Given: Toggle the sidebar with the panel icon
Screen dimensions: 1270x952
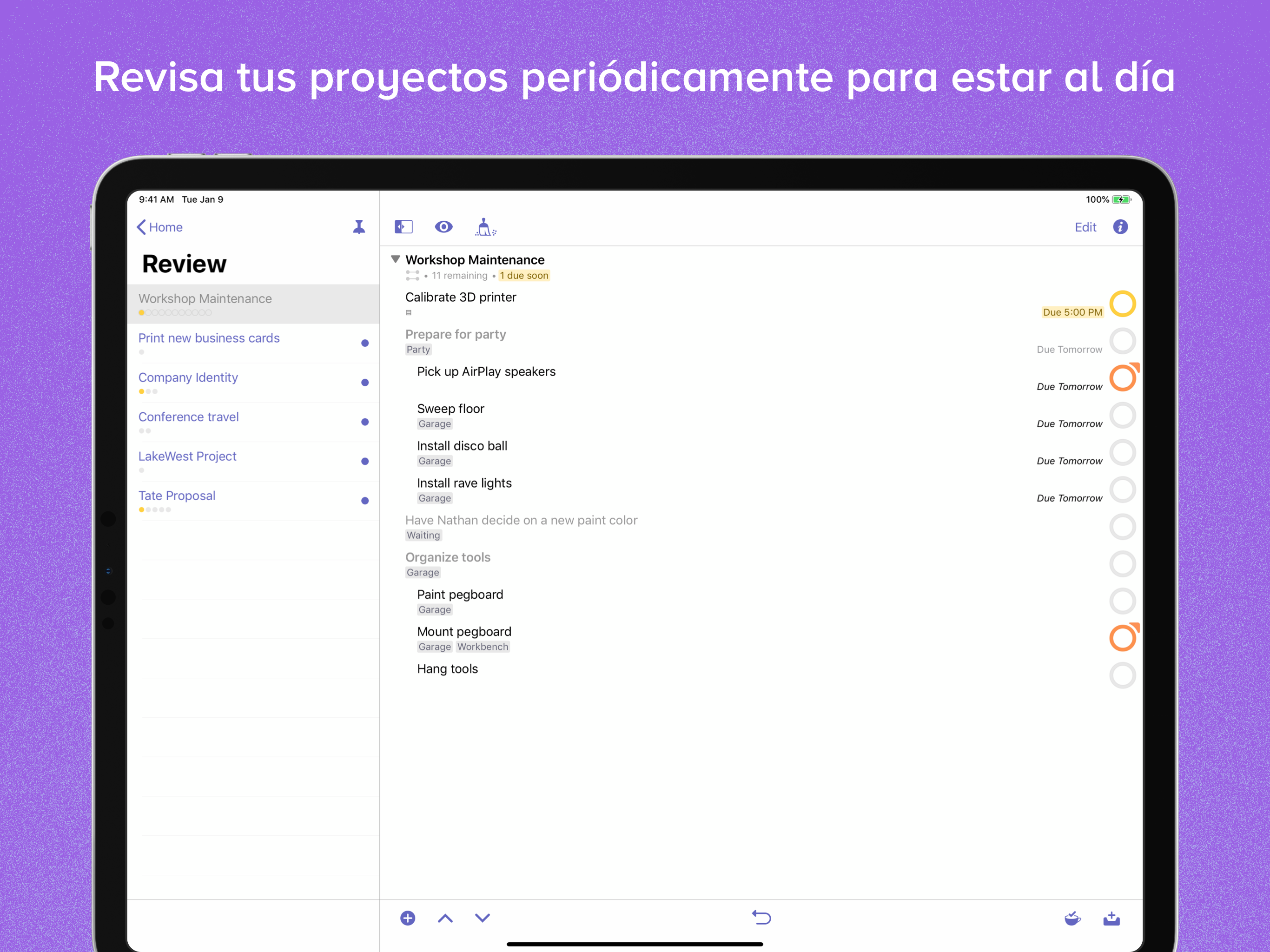Looking at the screenshot, I should point(403,227).
